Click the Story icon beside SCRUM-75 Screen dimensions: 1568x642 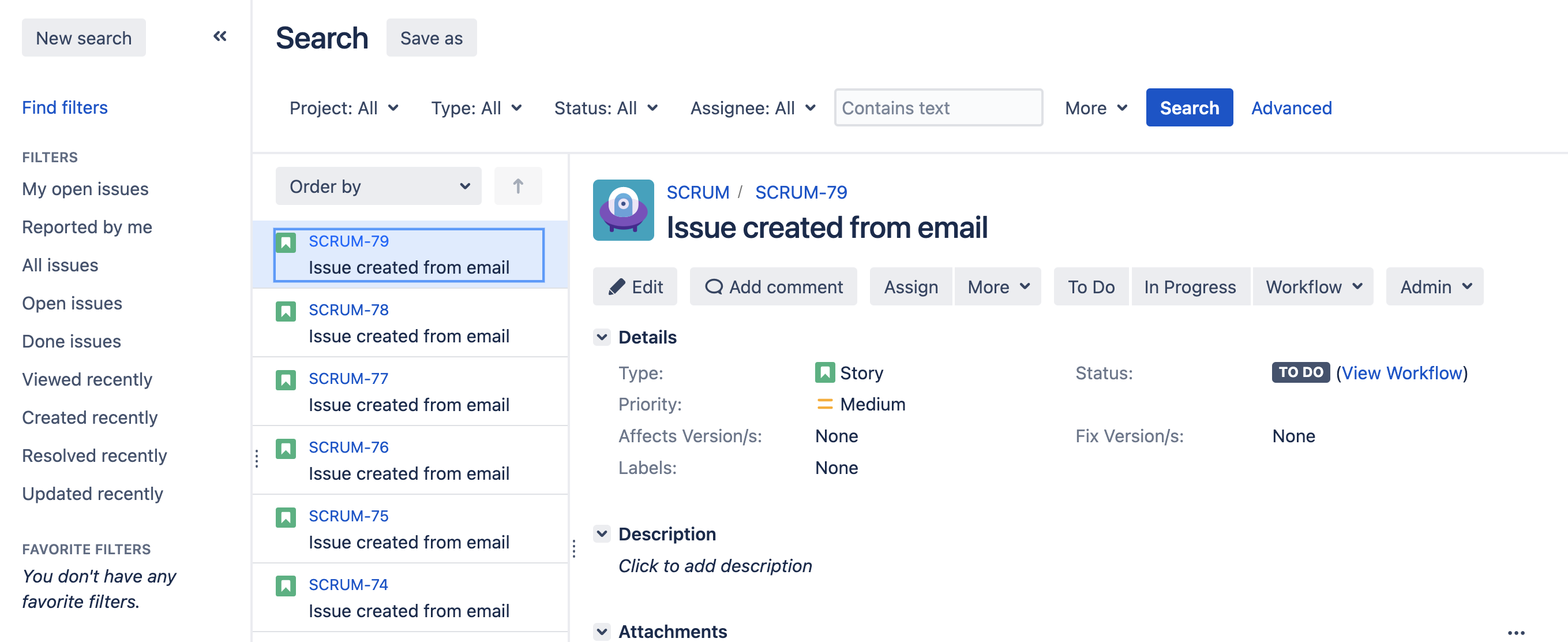tap(286, 518)
